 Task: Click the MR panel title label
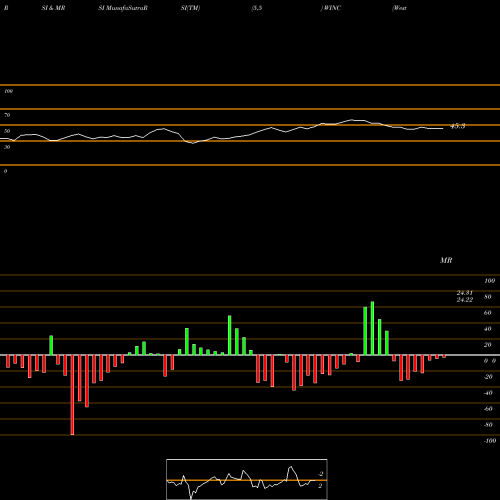click(446, 260)
